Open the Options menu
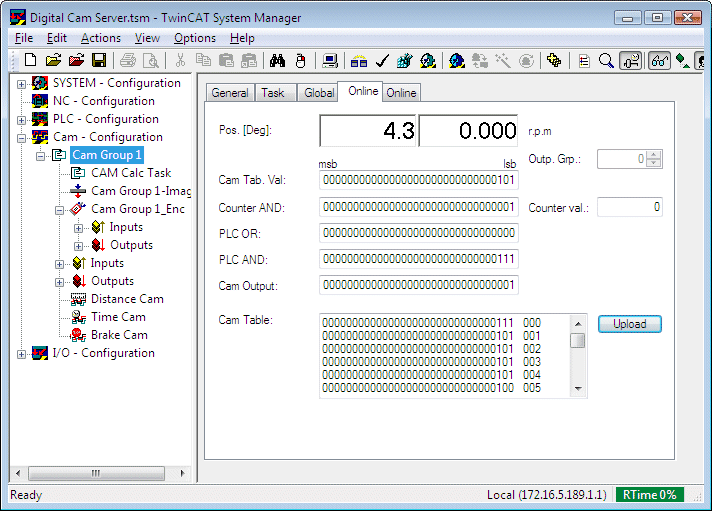Viewport: 712px width, 511px height. [x=195, y=38]
